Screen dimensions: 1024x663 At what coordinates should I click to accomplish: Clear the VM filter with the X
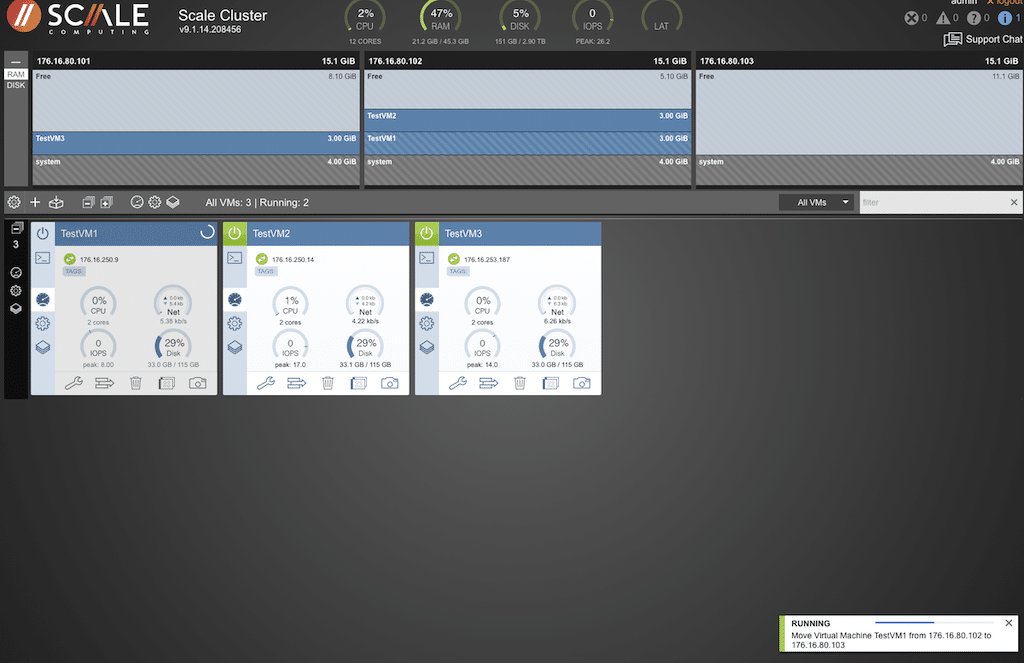[x=1014, y=202]
